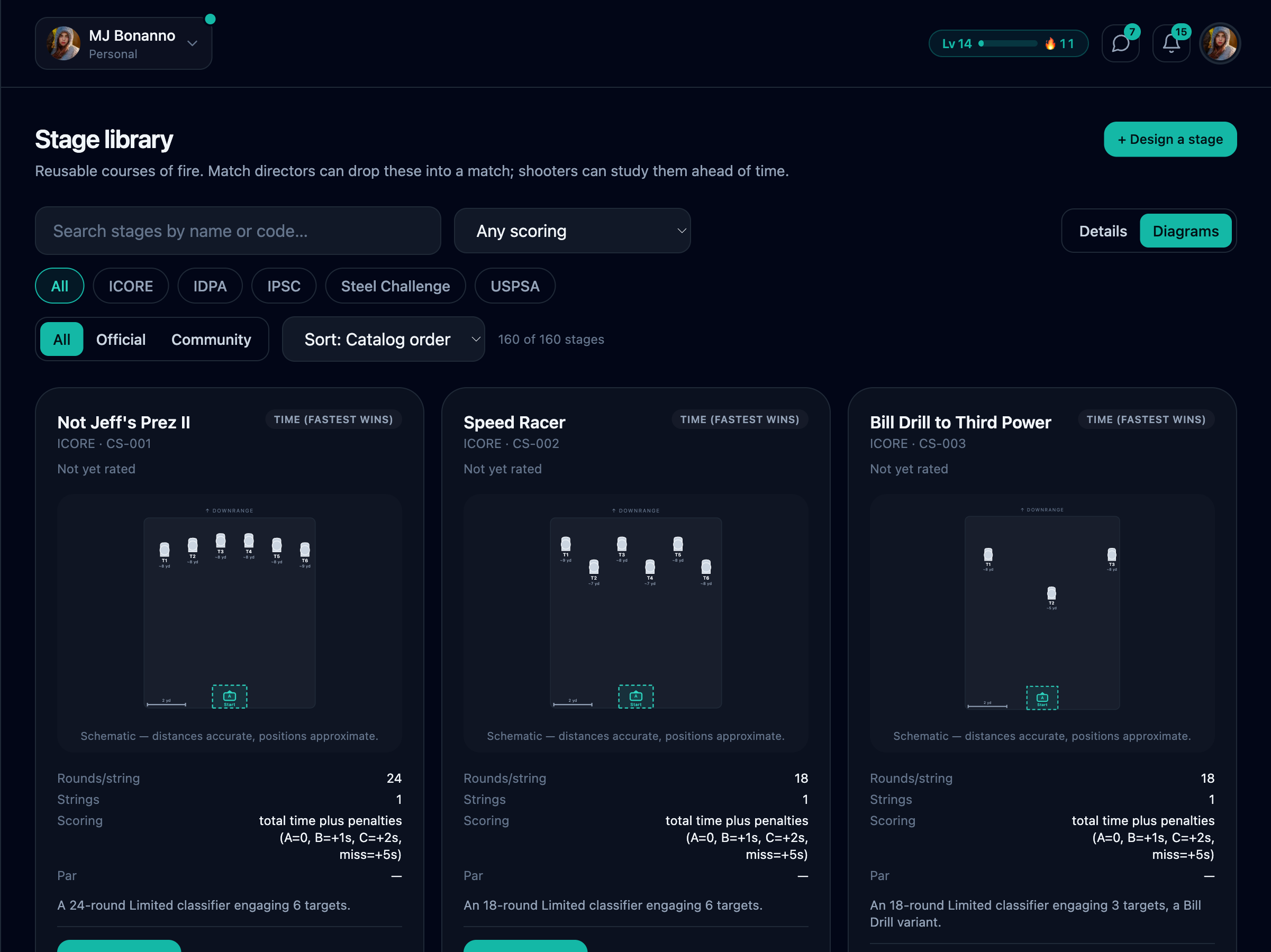Click the ICORE · CS-003 code text
The width and height of the screenshot is (1271, 952).
(x=918, y=444)
